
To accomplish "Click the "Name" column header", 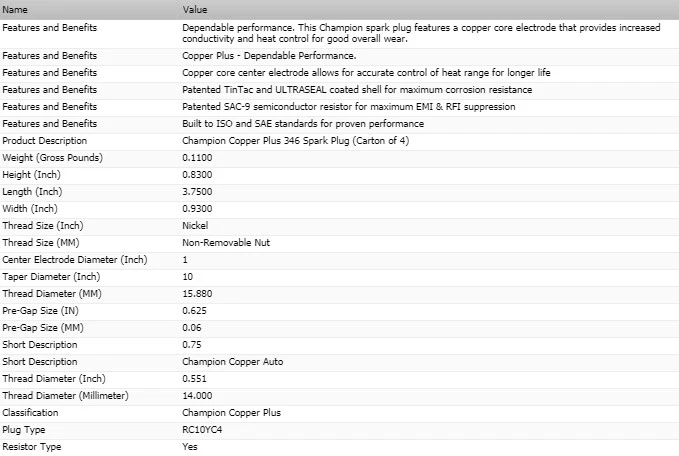I will coord(15,10).
